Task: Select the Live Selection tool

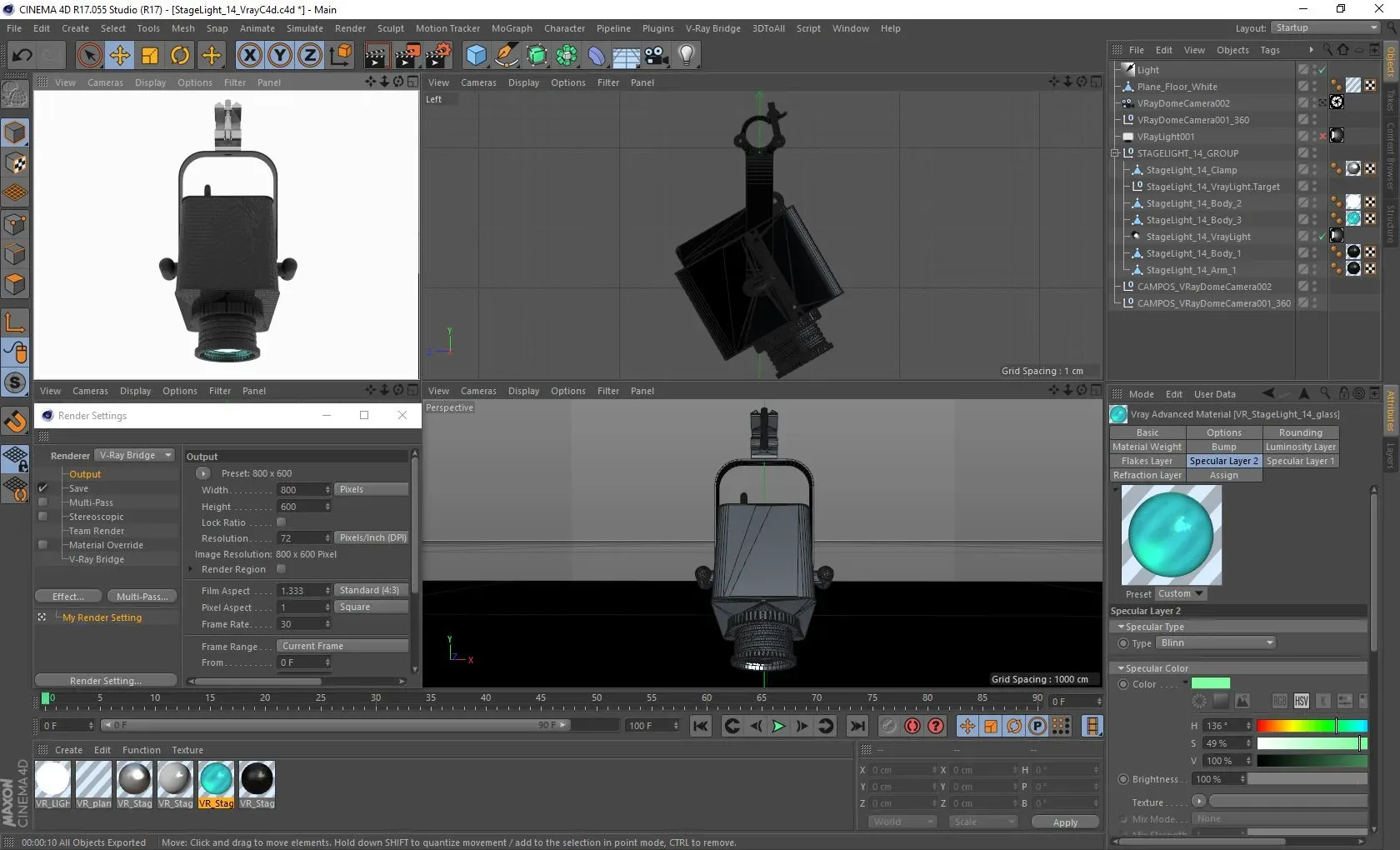Action: (89, 55)
